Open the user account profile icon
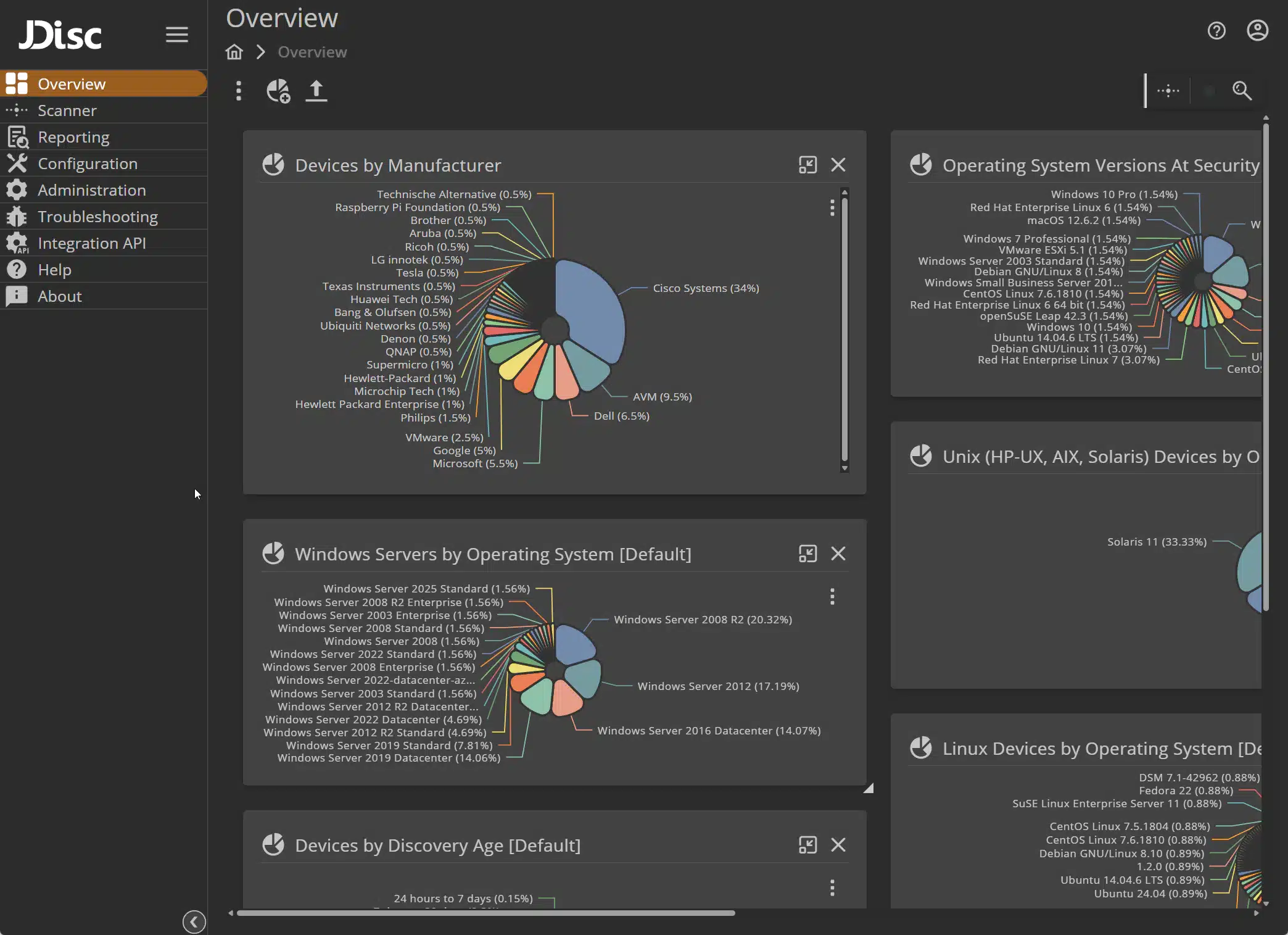This screenshot has width=1288, height=935. click(1257, 31)
